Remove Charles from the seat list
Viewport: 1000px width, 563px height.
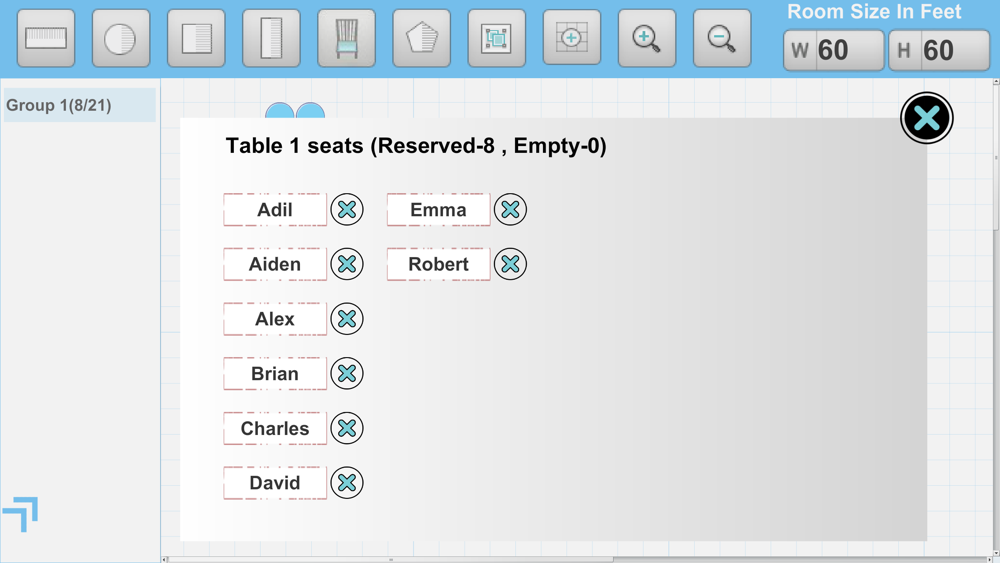point(347,428)
